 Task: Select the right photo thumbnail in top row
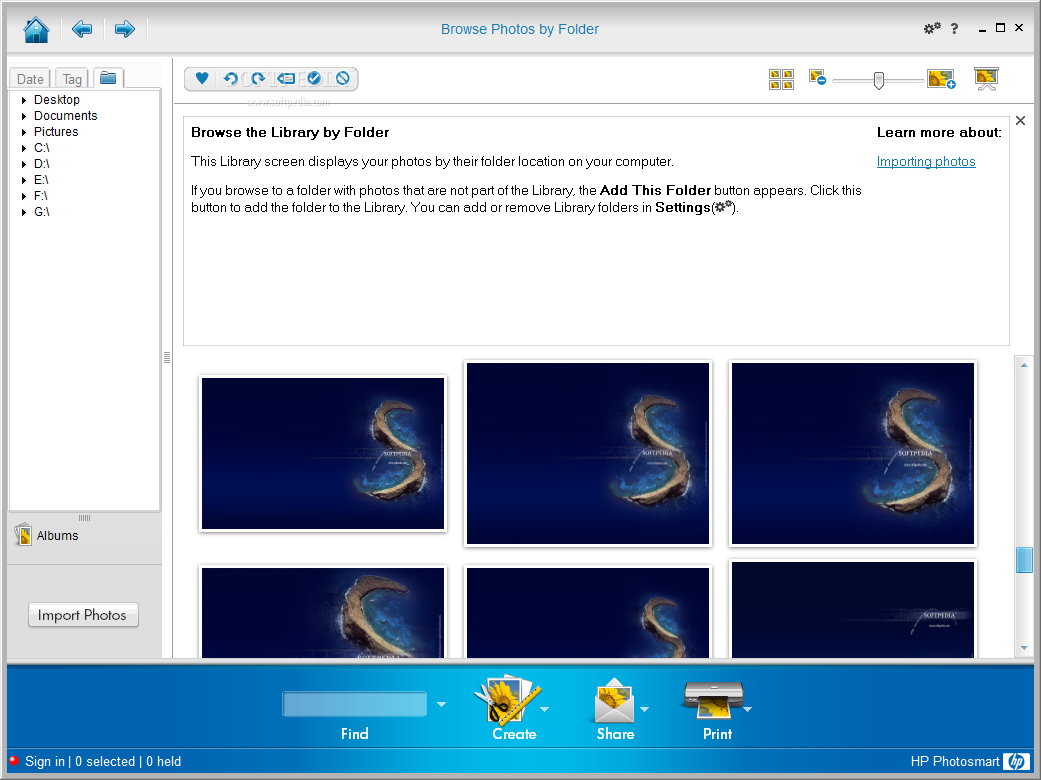[852, 453]
